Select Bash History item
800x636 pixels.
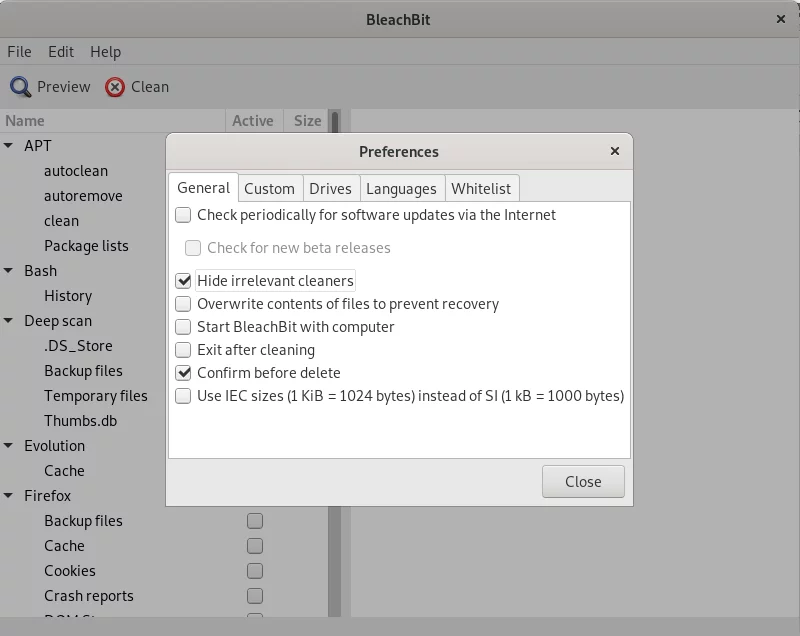click(x=68, y=296)
